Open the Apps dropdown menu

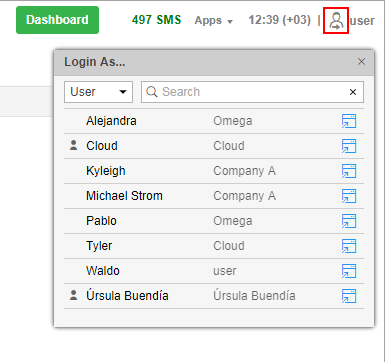214,21
